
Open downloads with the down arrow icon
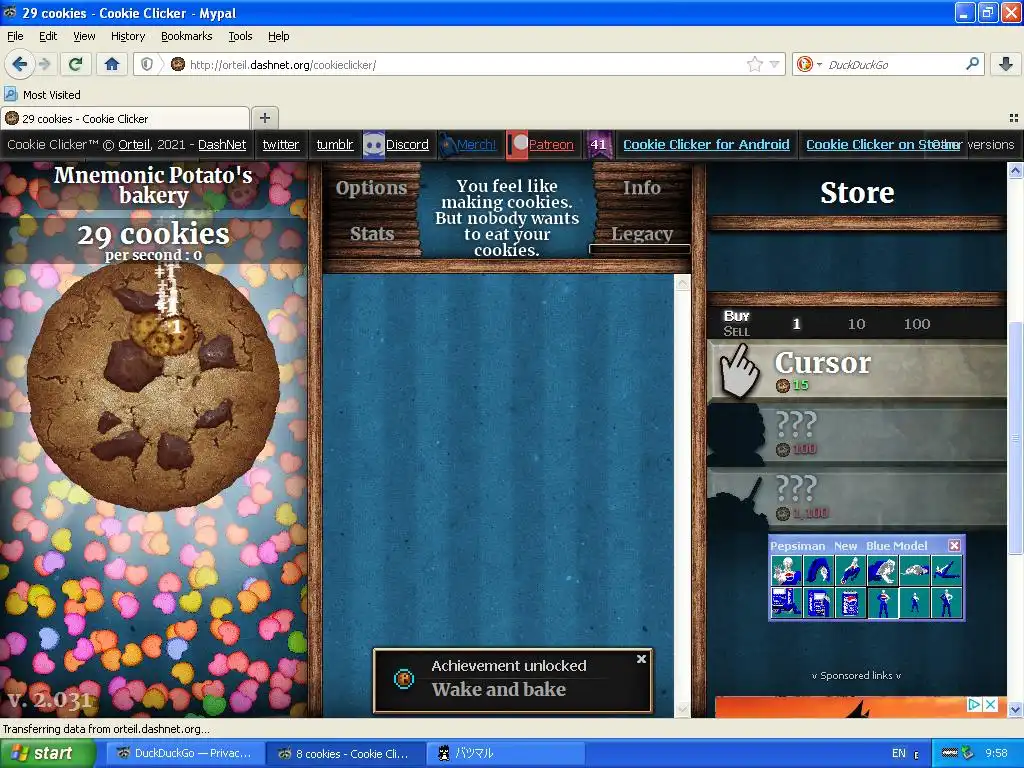(x=1006, y=64)
